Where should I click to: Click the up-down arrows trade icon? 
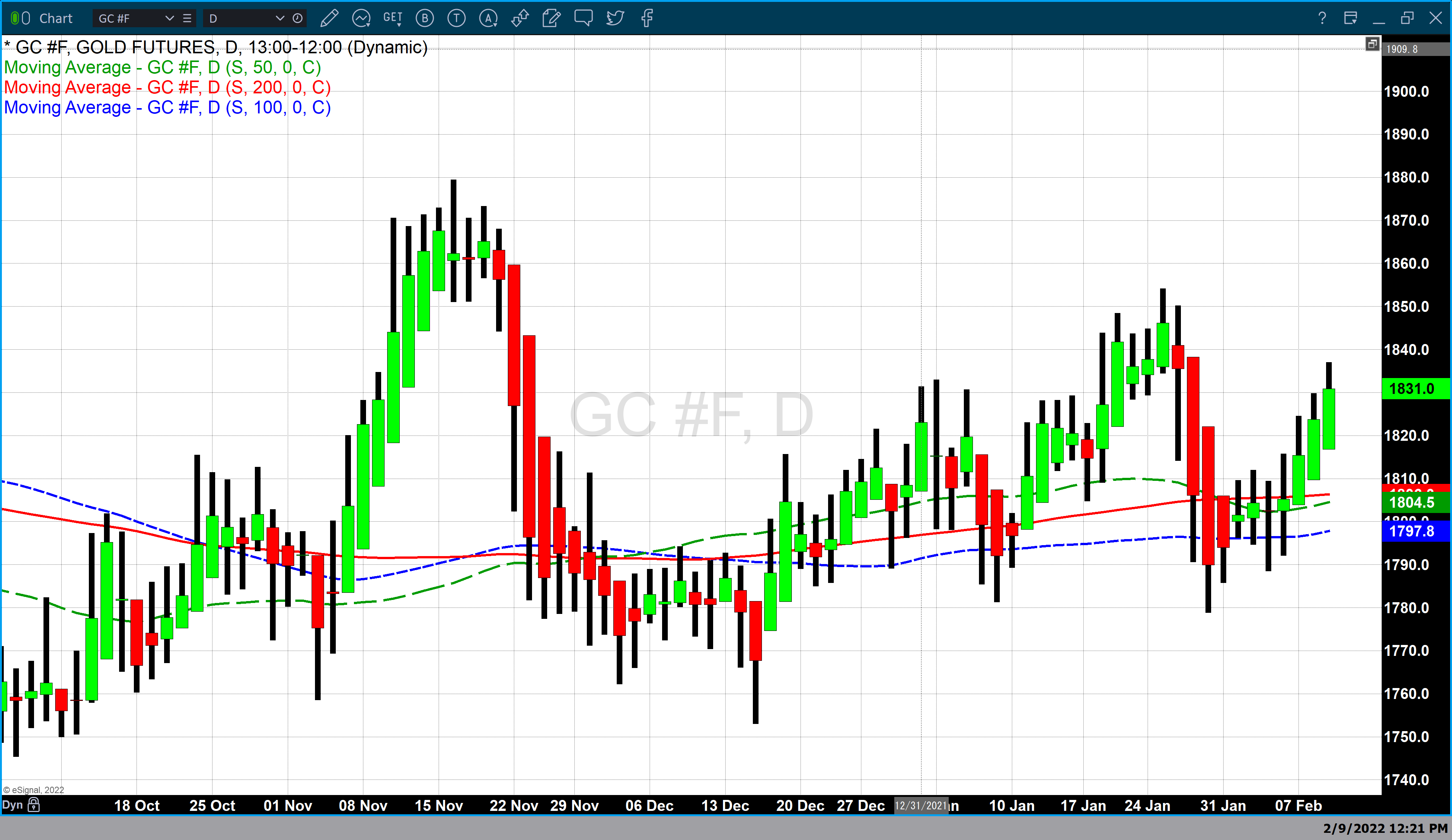tap(520, 19)
